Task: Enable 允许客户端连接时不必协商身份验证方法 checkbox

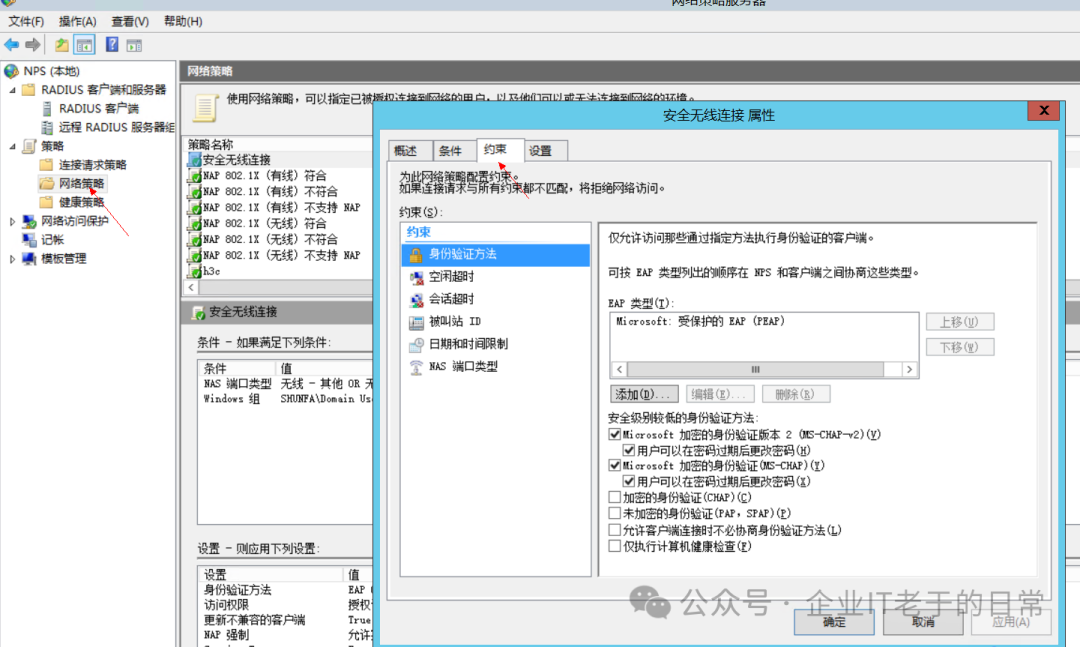Action: (x=614, y=530)
